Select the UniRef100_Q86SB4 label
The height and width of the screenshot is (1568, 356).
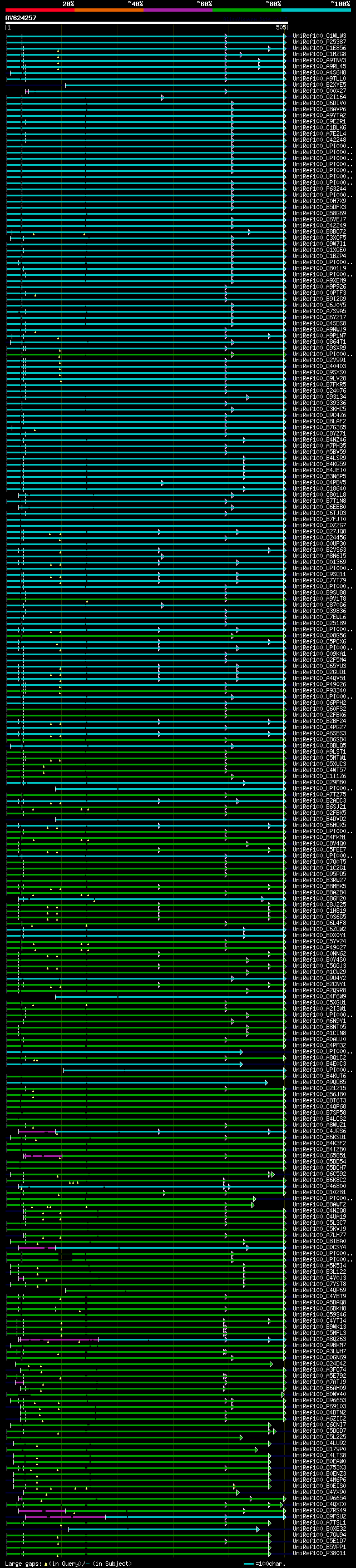319,740
